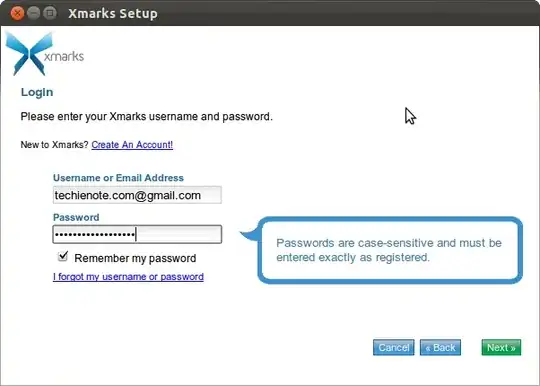Click the case-sensitive password hint bubble
This screenshot has height=386, width=540.
click(390, 250)
